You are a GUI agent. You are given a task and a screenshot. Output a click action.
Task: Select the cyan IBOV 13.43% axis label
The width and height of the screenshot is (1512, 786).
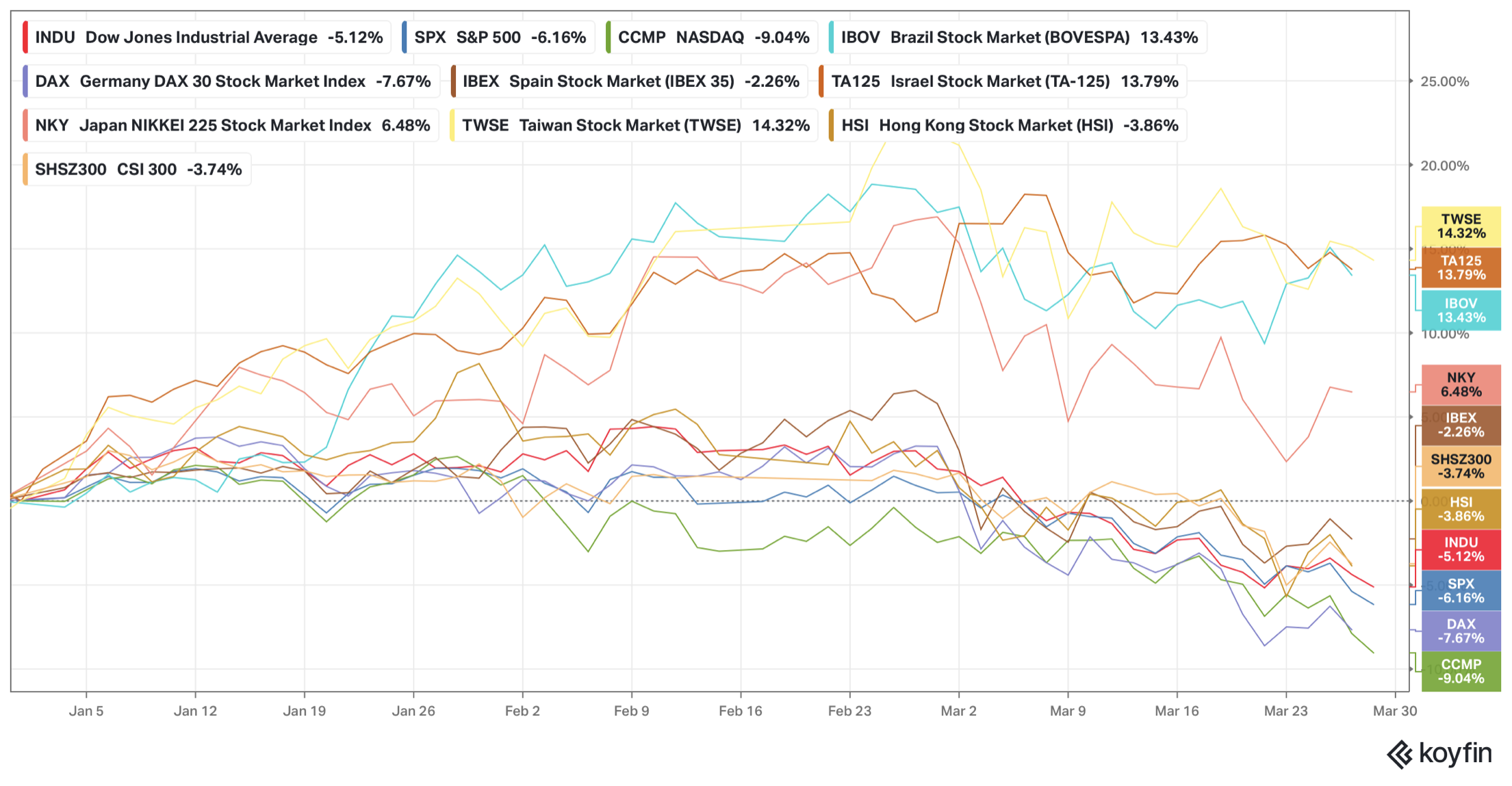pyautogui.click(x=1461, y=311)
